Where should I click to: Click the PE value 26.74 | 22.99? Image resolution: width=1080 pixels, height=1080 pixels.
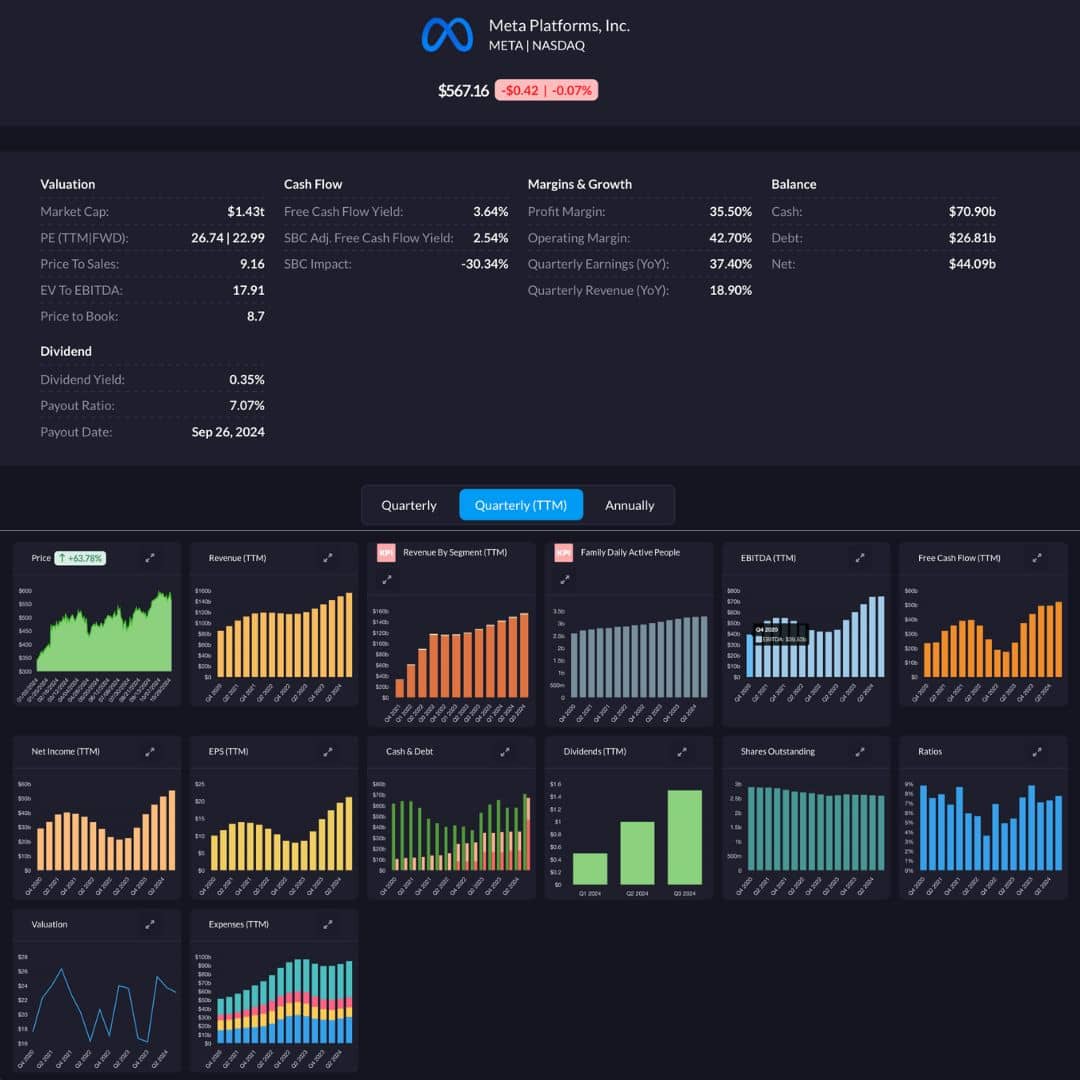(x=228, y=238)
